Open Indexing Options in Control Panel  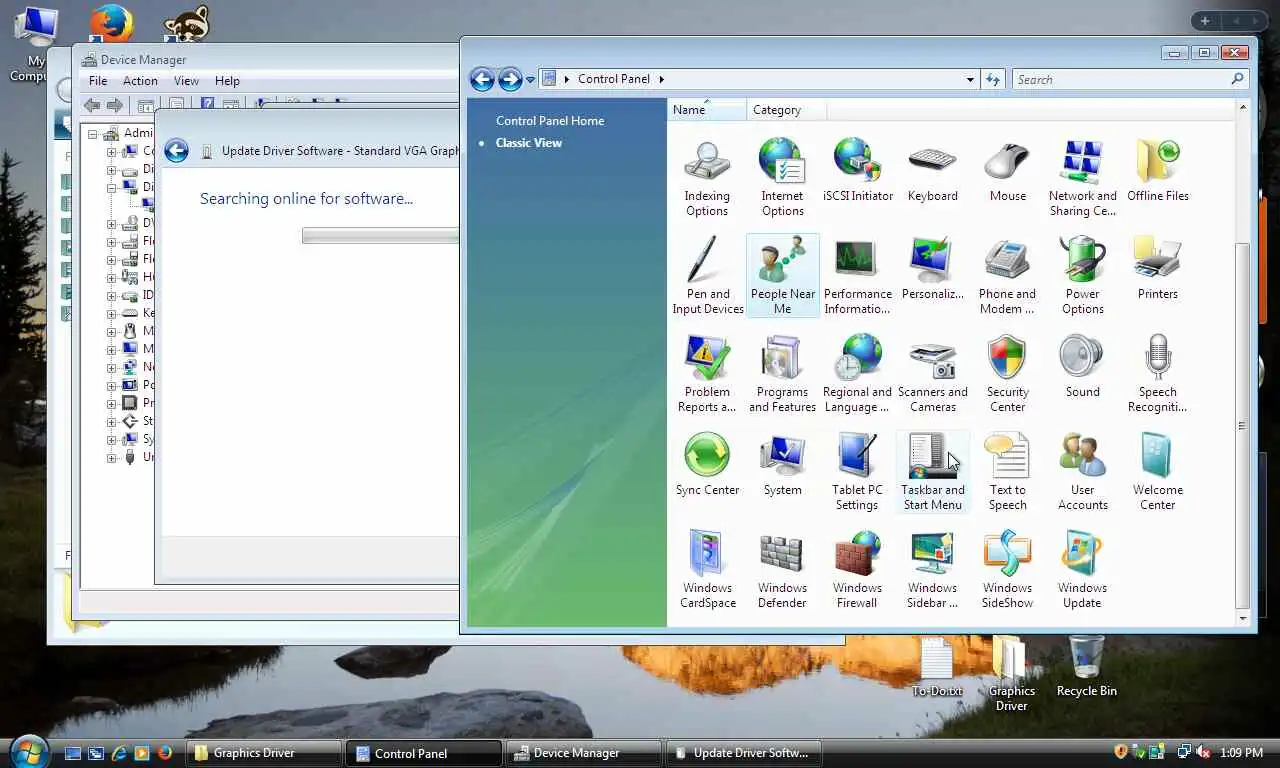[x=707, y=178]
